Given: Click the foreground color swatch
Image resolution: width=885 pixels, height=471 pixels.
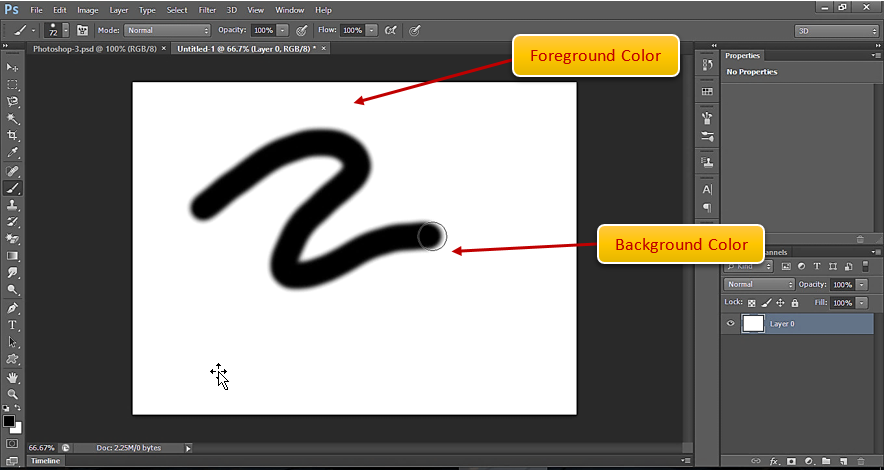Looking at the screenshot, I should coord(9,422).
